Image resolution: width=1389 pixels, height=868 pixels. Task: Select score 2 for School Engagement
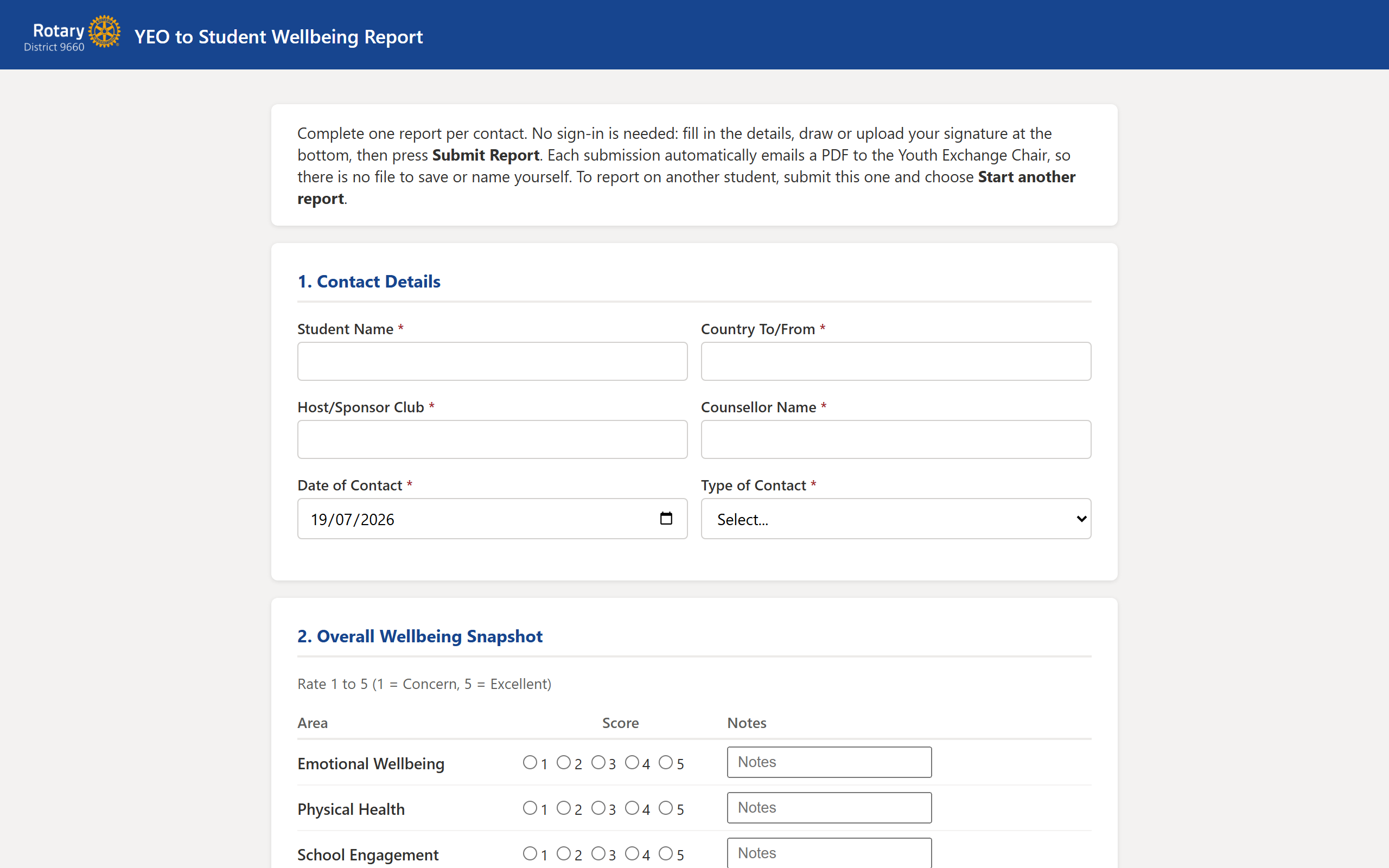[564, 854]
